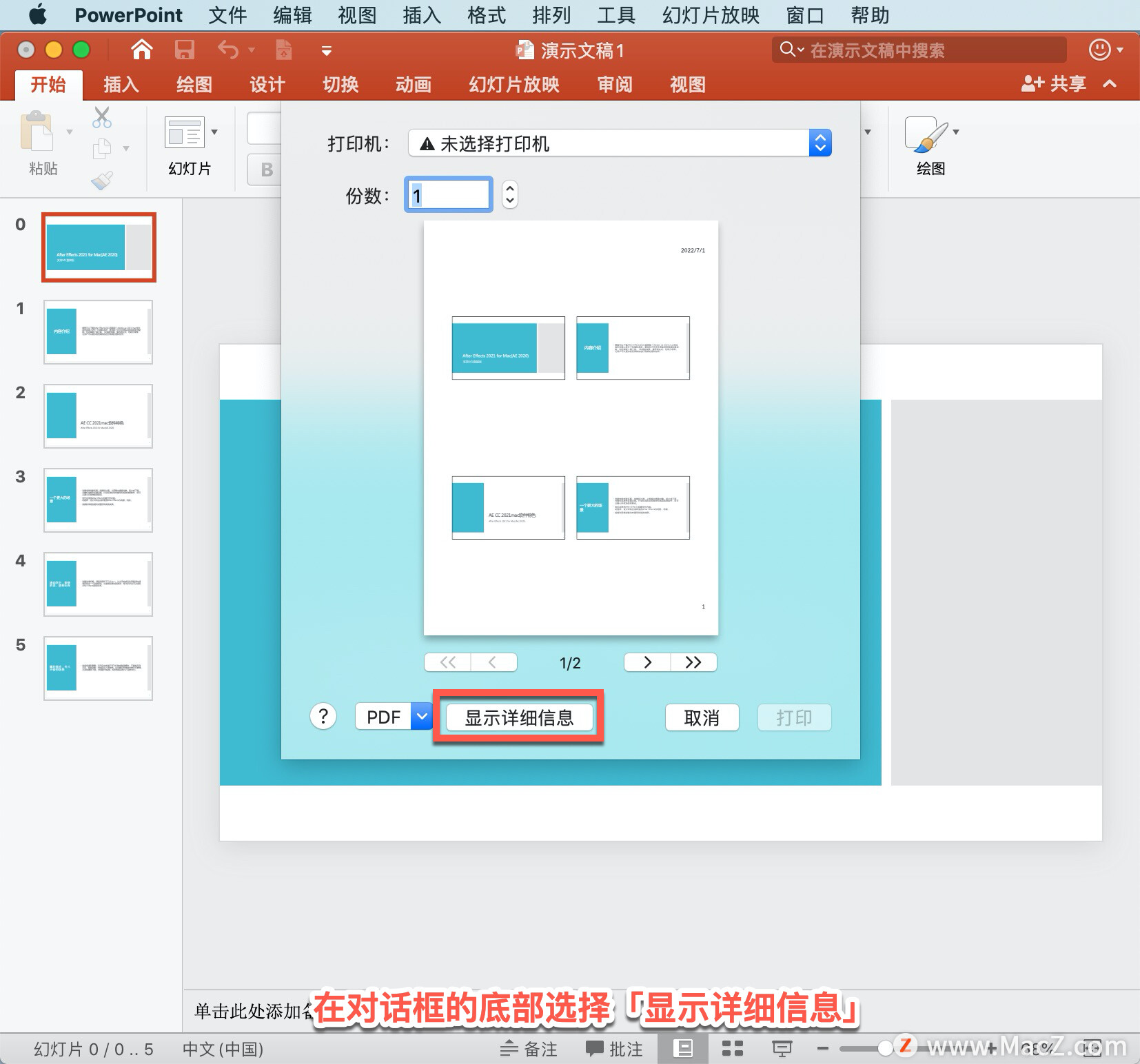Click the print preview page image
Image resolution: width=1140 pixels, height=1064 pixels.
coord(571,428)
